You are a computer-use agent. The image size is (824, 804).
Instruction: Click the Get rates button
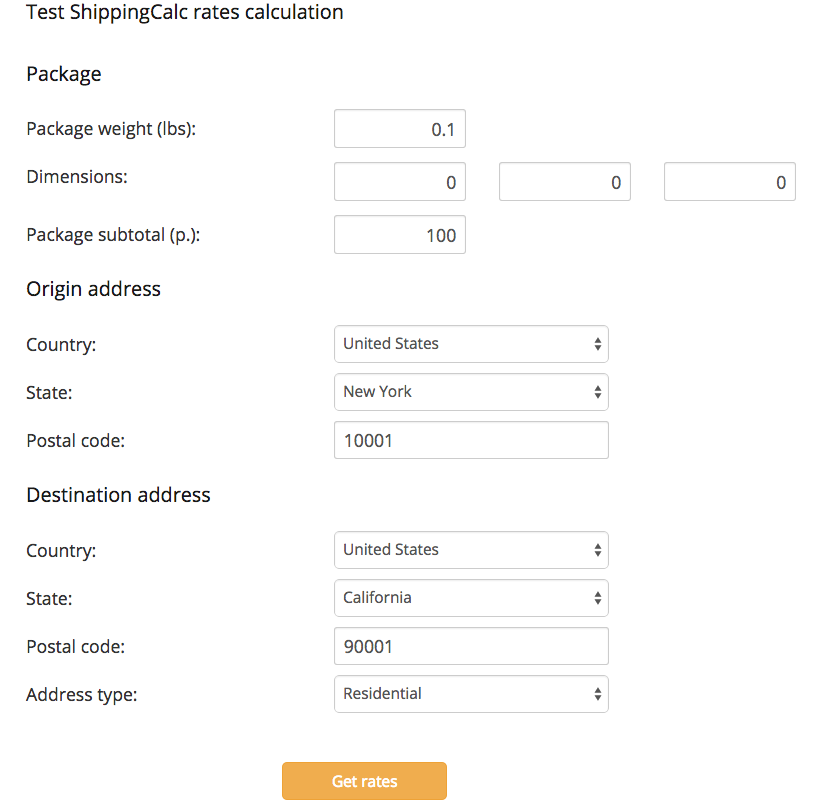tap(364, 781)
